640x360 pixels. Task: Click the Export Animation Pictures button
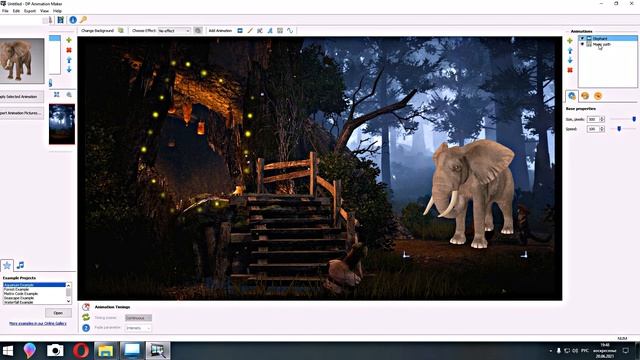[21, 113]
